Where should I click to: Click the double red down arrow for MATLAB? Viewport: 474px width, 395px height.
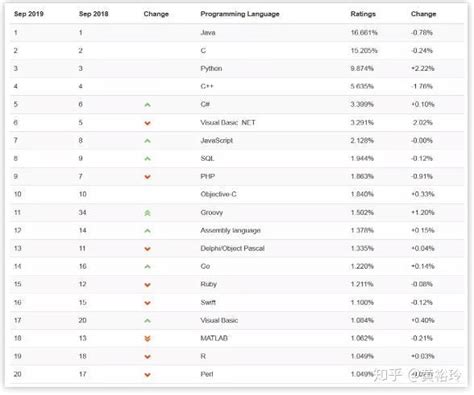pyautogui.click(x=147, y=339)
